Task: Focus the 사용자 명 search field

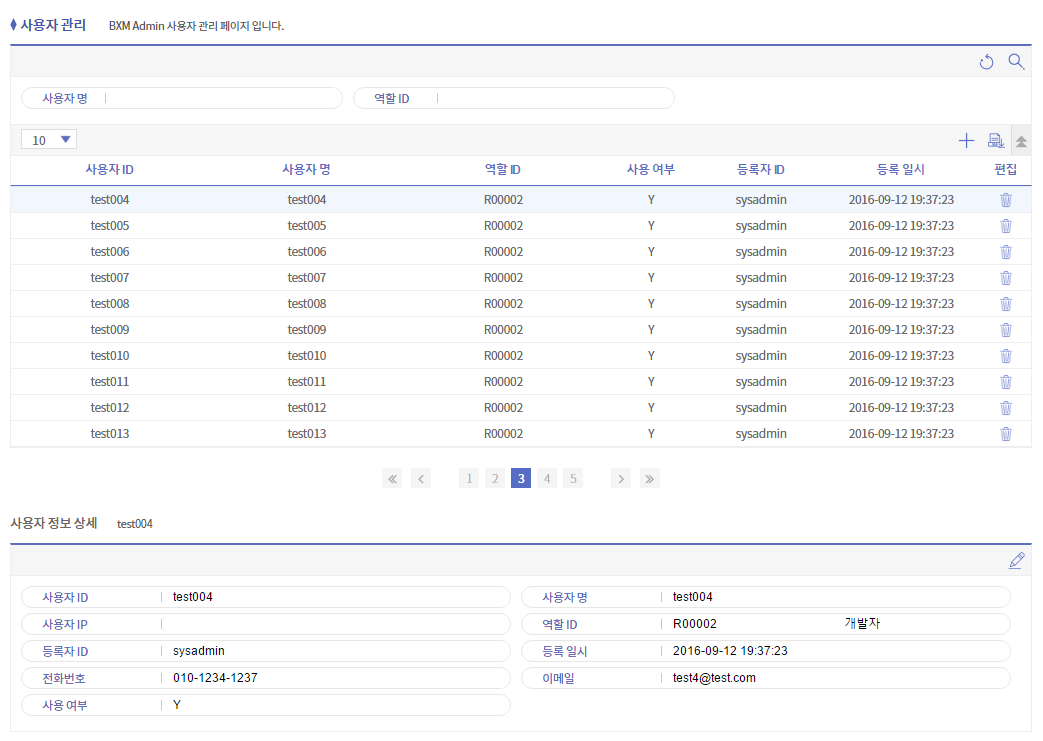Action: tap(182, 98)
